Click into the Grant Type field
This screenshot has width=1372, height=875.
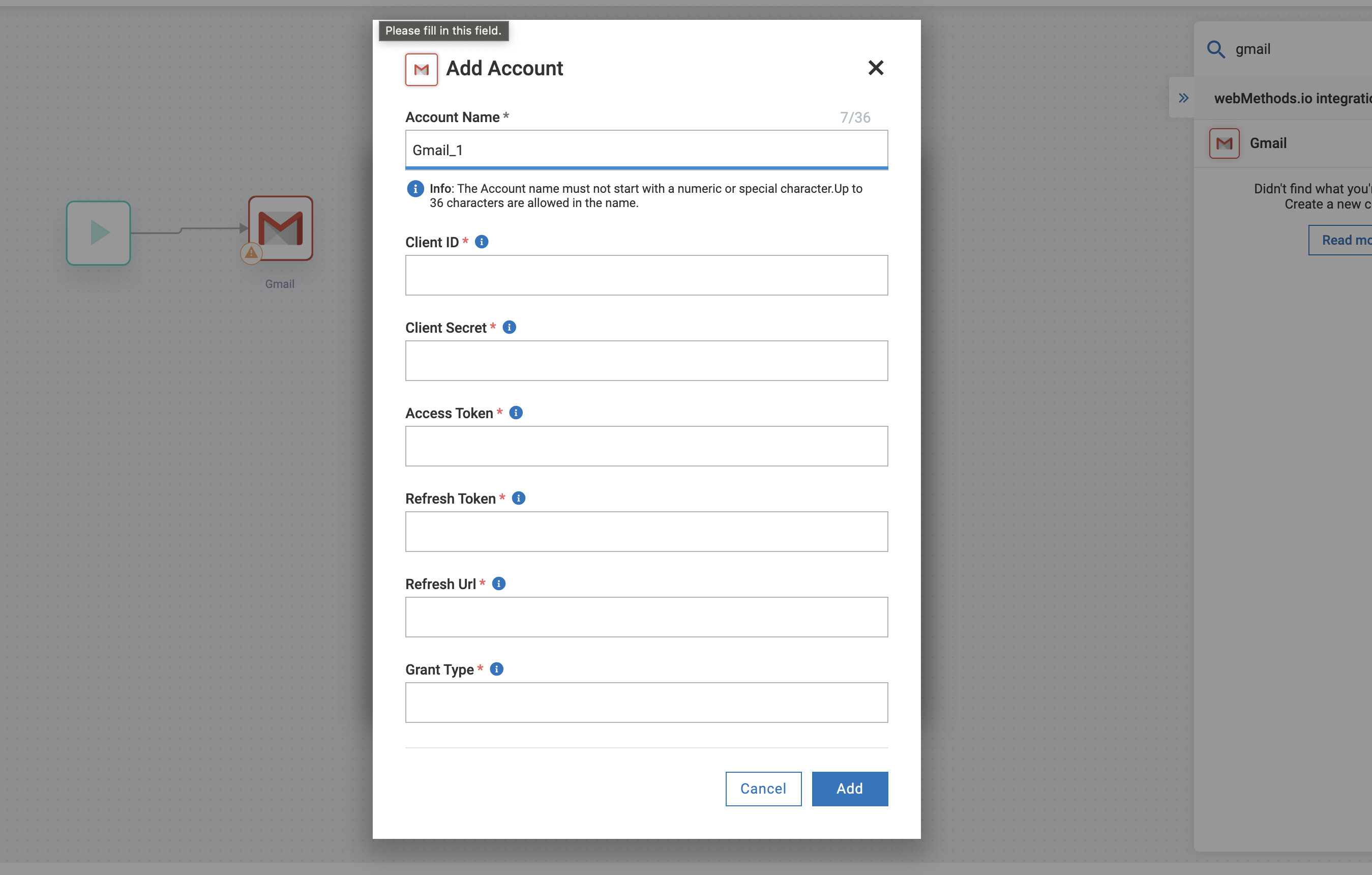[646, 703]
